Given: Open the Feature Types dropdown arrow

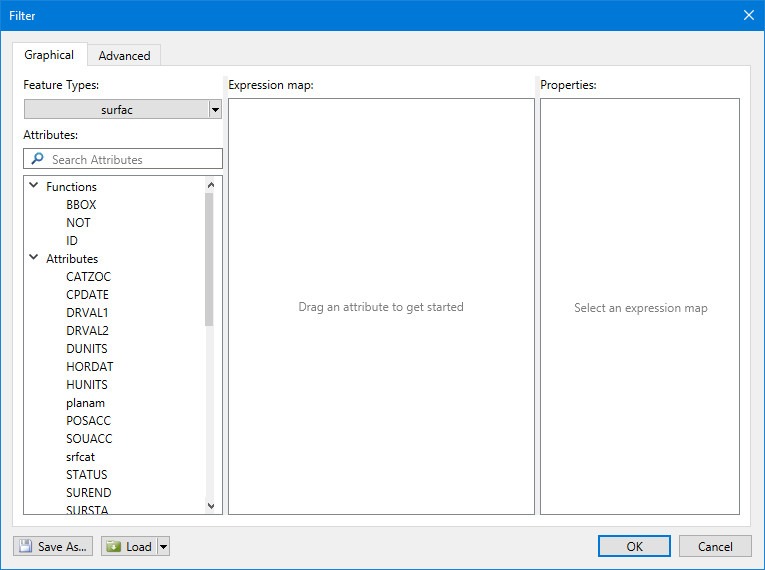Looking at the screenshot, I should point(215,110).
